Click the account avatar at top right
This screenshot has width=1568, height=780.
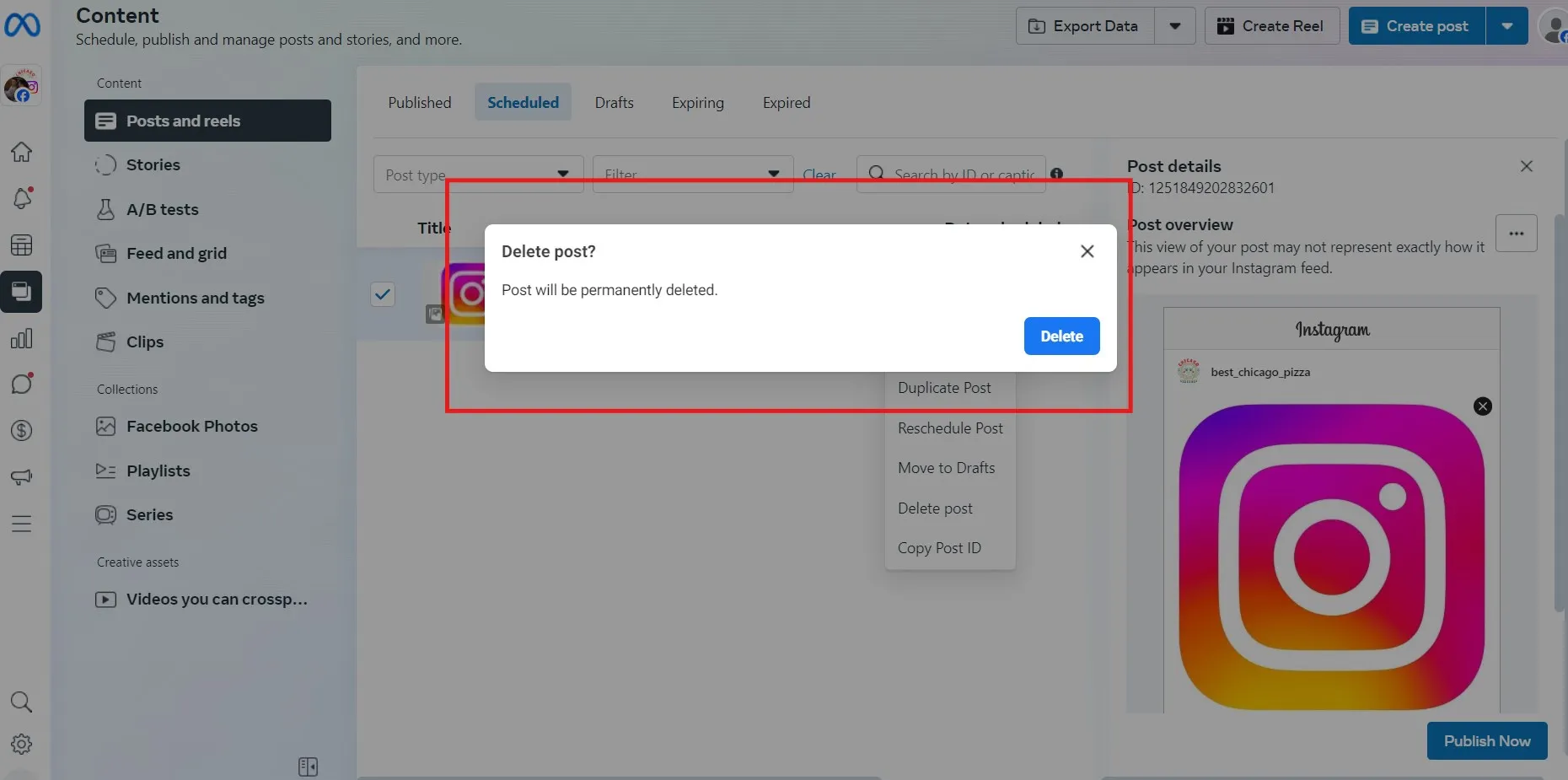[1554, 26]
